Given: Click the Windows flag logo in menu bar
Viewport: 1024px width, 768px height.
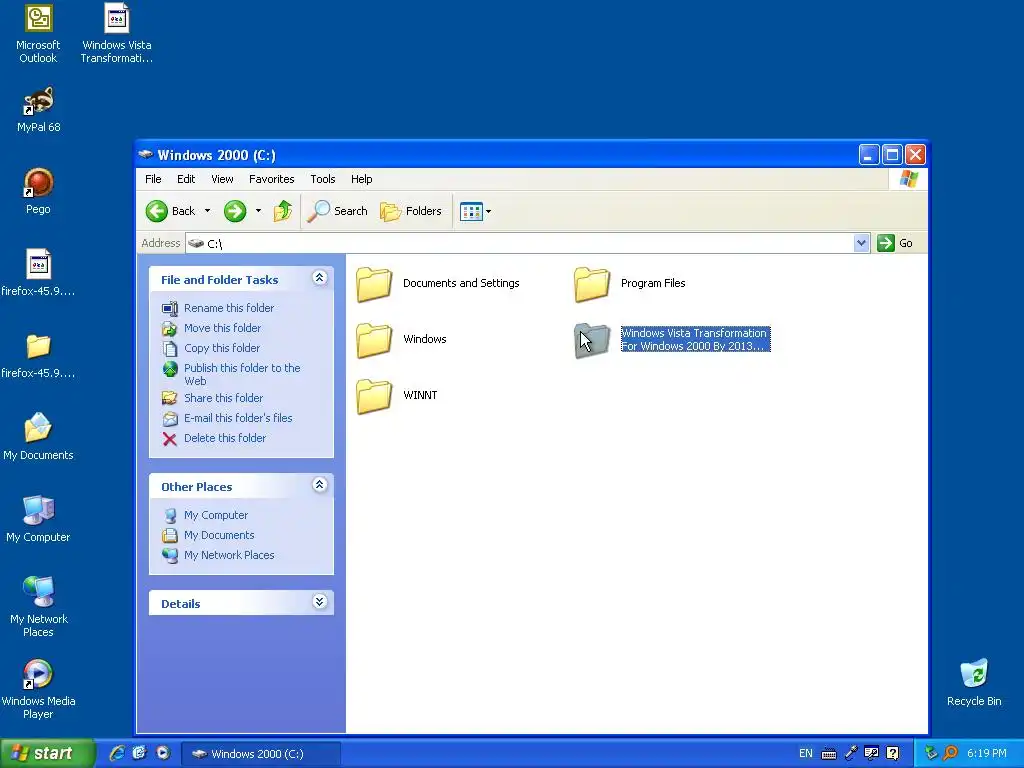Looking at the screenshot, I should click(908, 179).
